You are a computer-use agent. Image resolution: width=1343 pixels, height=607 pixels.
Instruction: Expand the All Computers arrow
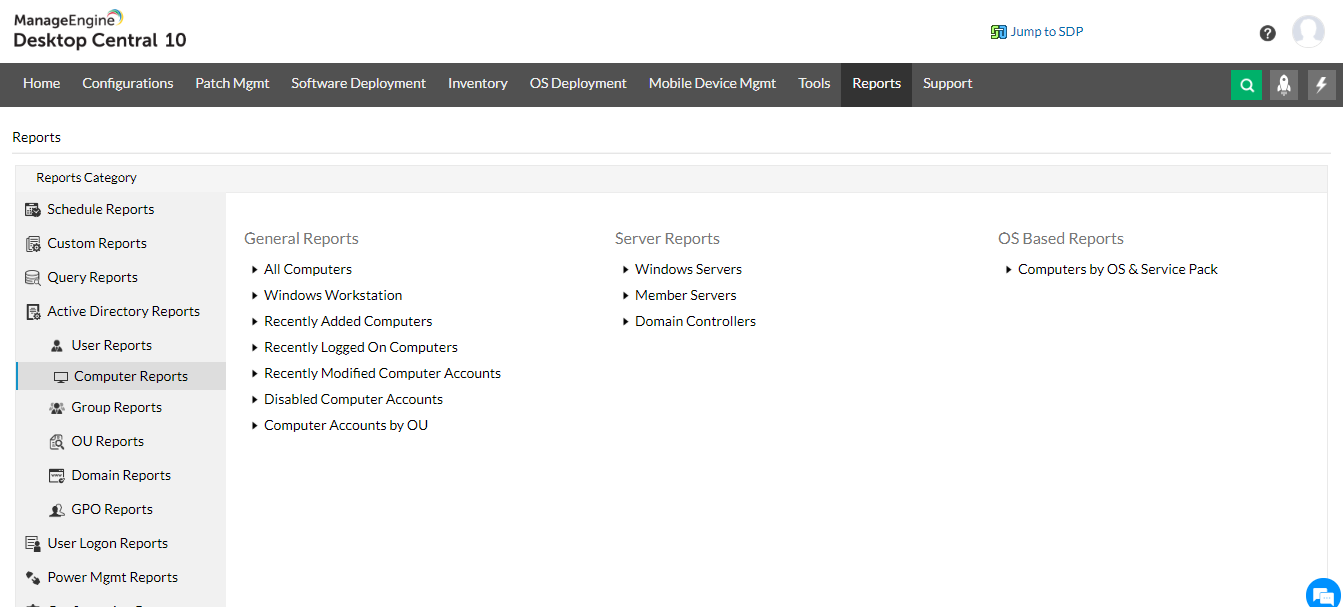click(255, 270)
